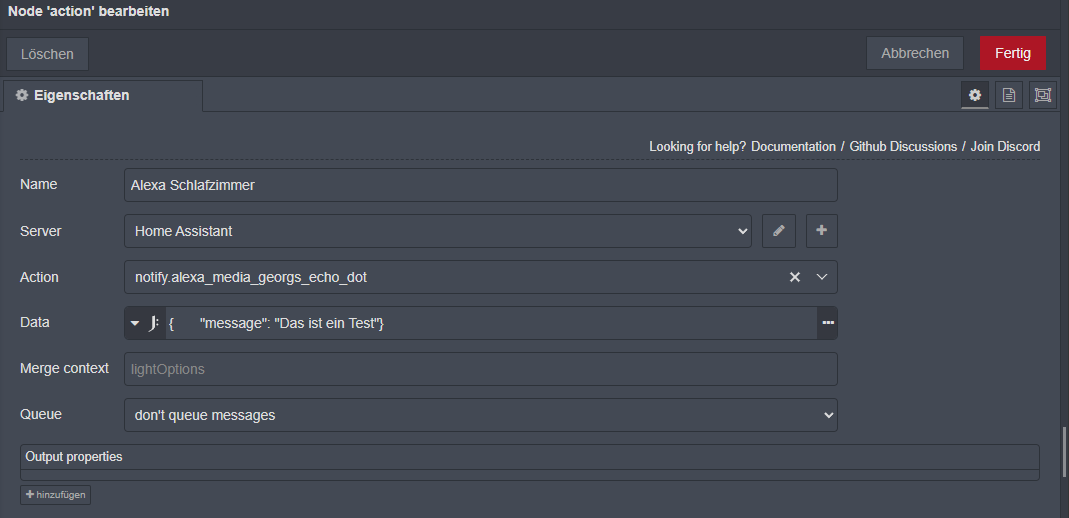Open node properties gear icon tab
Image resolution: width=1069 pixels, height=518 pixels.
point(975,95)
